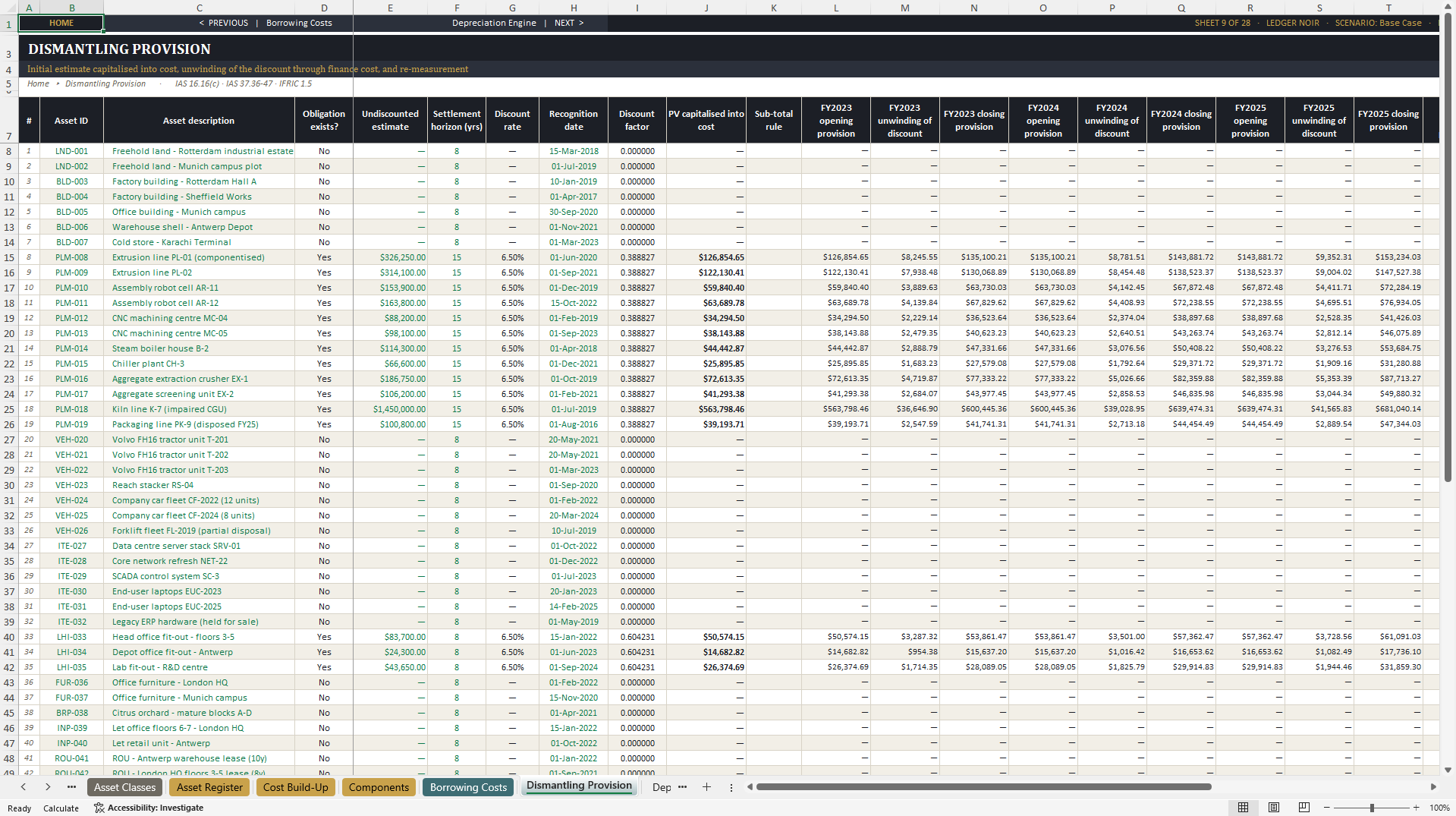Zoom in with the plus icon

(x=1416, y=808)
